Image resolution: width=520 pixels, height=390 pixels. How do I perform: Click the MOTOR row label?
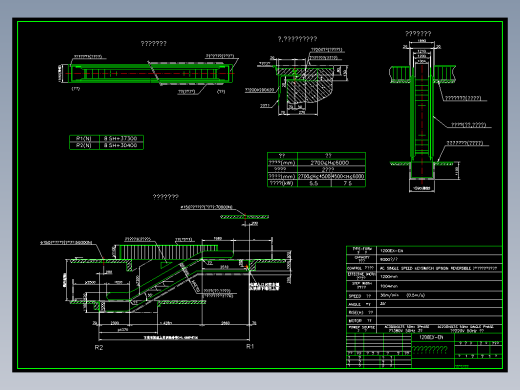click(x=360, y=321)
